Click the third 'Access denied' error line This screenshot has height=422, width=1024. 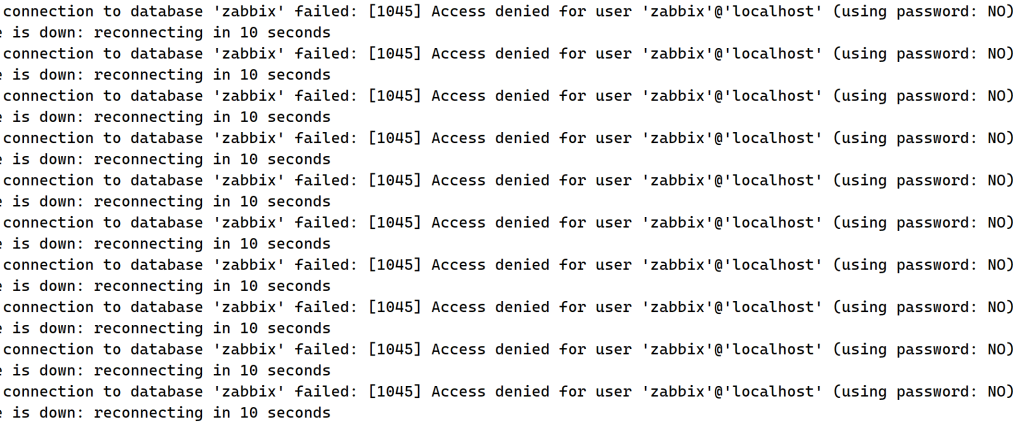(509, 96)
